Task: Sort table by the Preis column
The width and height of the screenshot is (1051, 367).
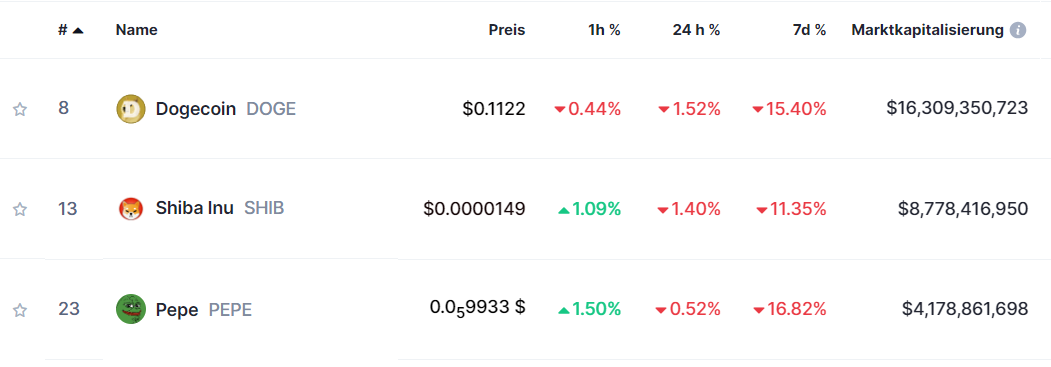Action: 507,30
